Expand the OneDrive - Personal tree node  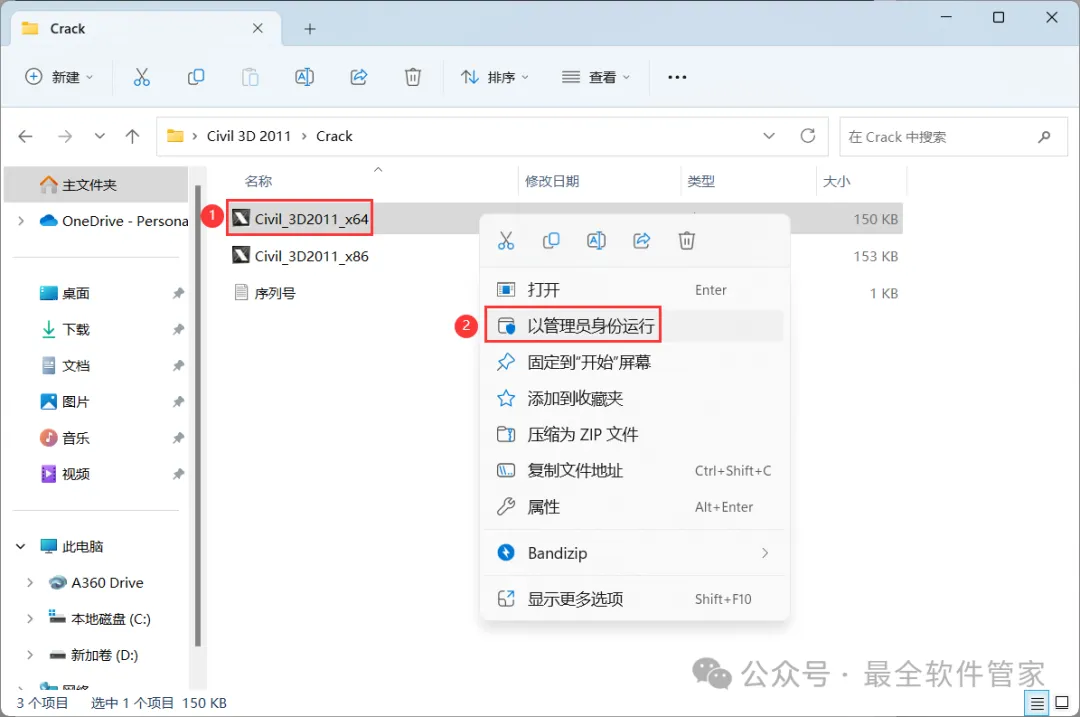coord(21,221)
